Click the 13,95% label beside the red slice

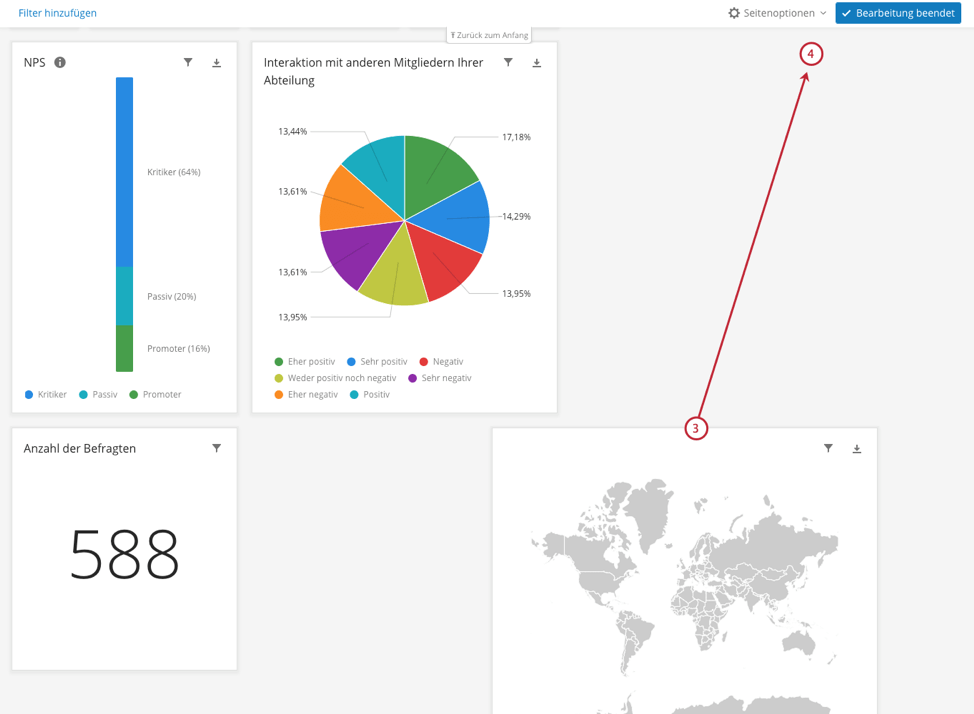516,293
